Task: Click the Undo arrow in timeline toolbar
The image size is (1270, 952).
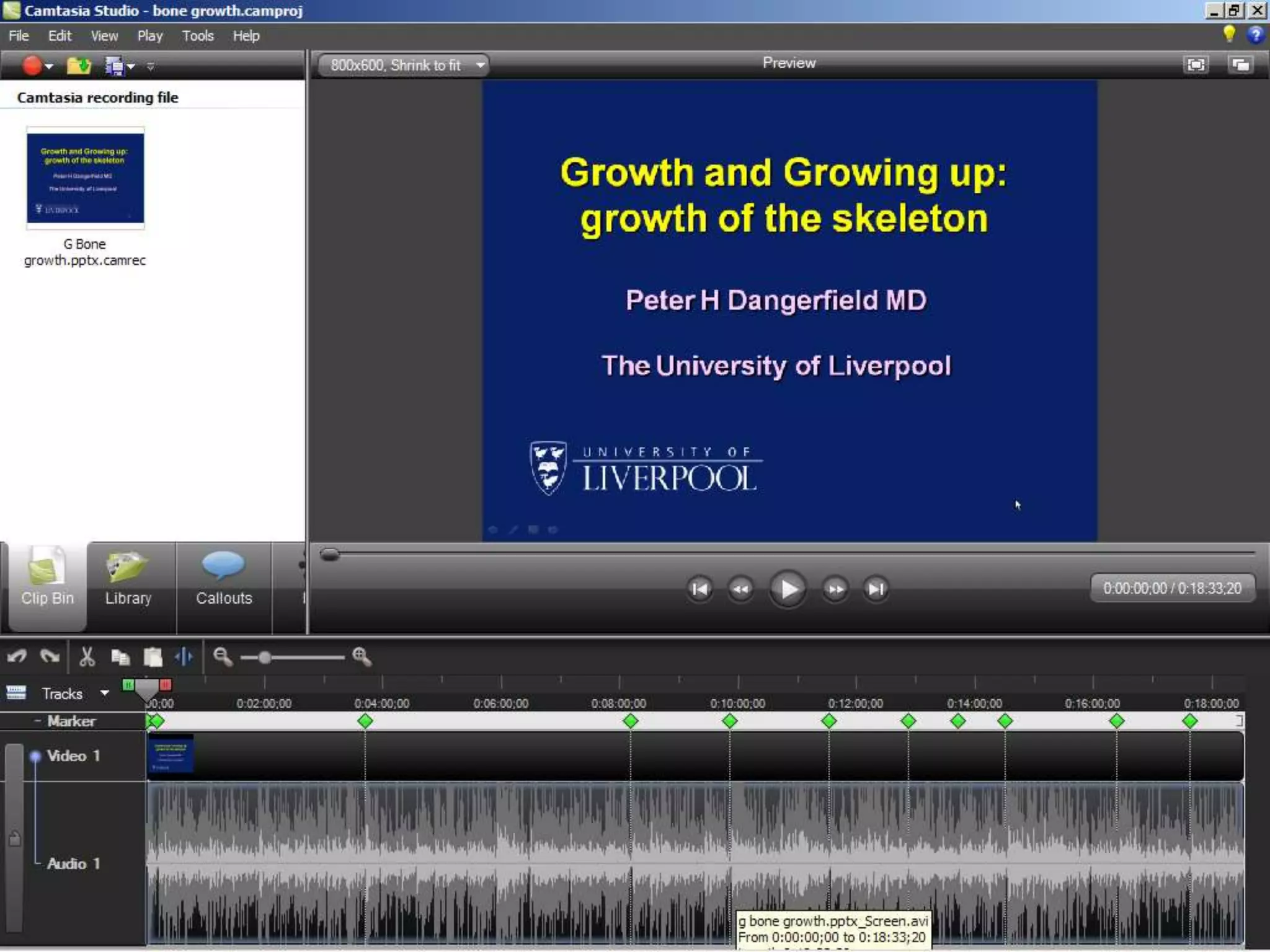Action: click(17, 657)
